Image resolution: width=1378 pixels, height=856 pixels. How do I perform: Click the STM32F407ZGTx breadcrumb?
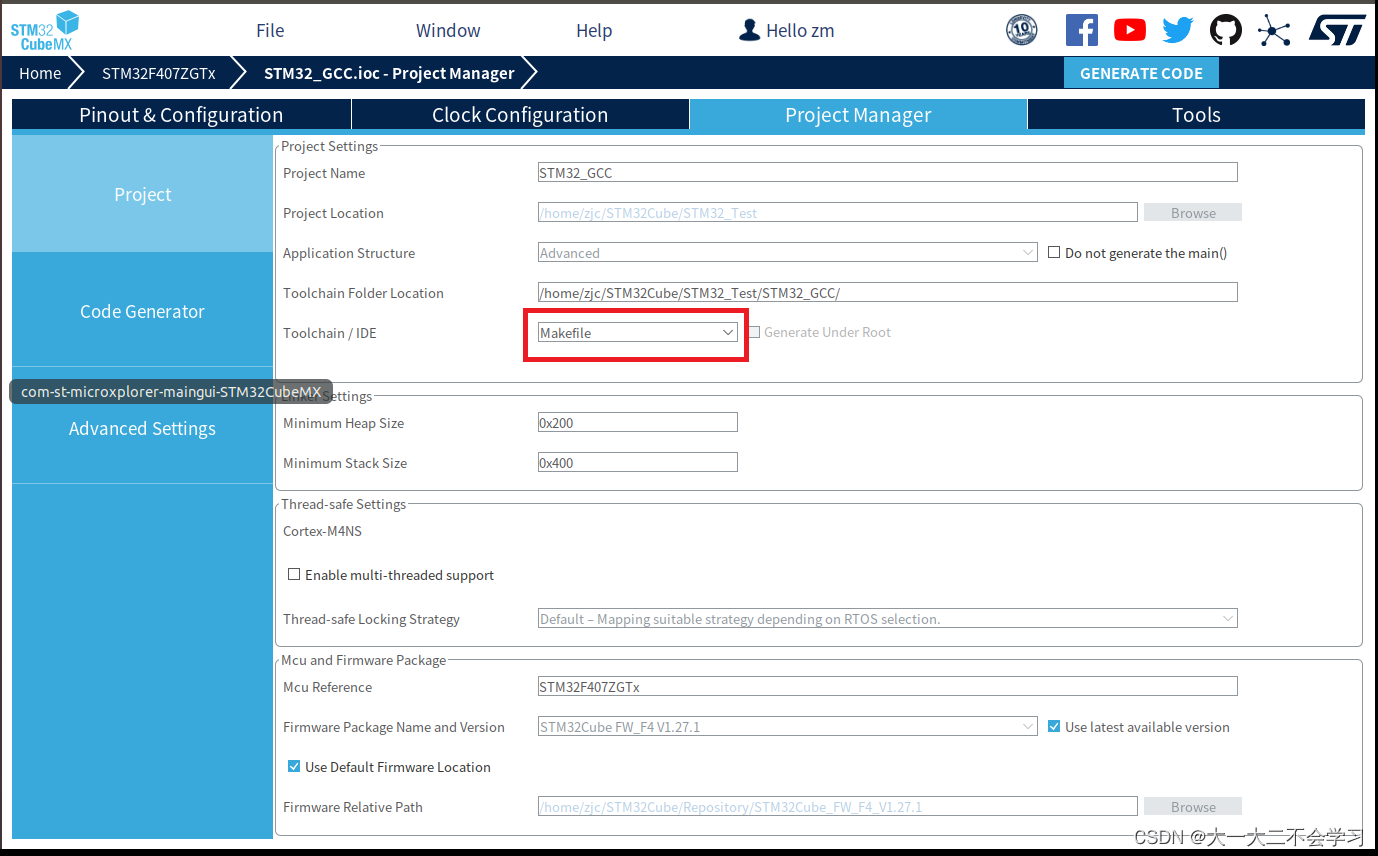[x=158, y=73]
